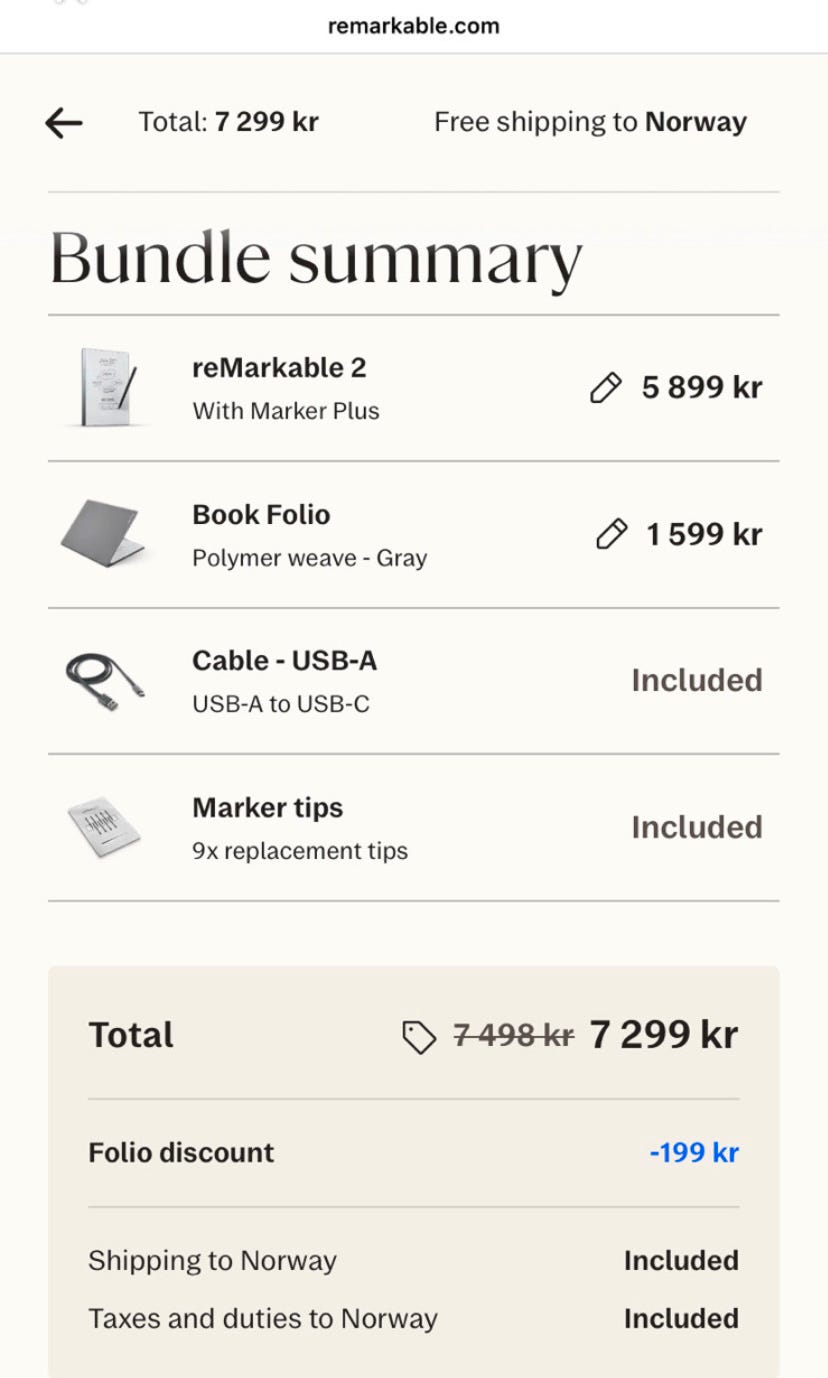Image resolution: width=828 pixels, height=1378 pixels.
Task: Select the USB-A cable thumbnail
Action: (104, 681)
